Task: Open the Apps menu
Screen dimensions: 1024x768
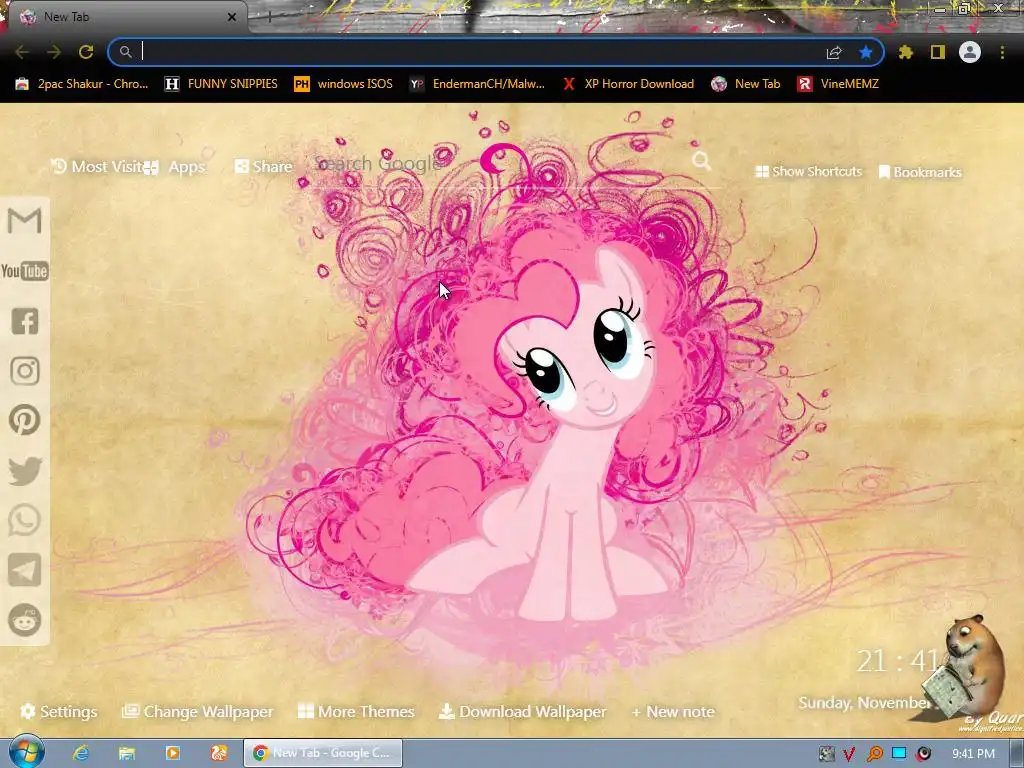Action: pos(175,167)
